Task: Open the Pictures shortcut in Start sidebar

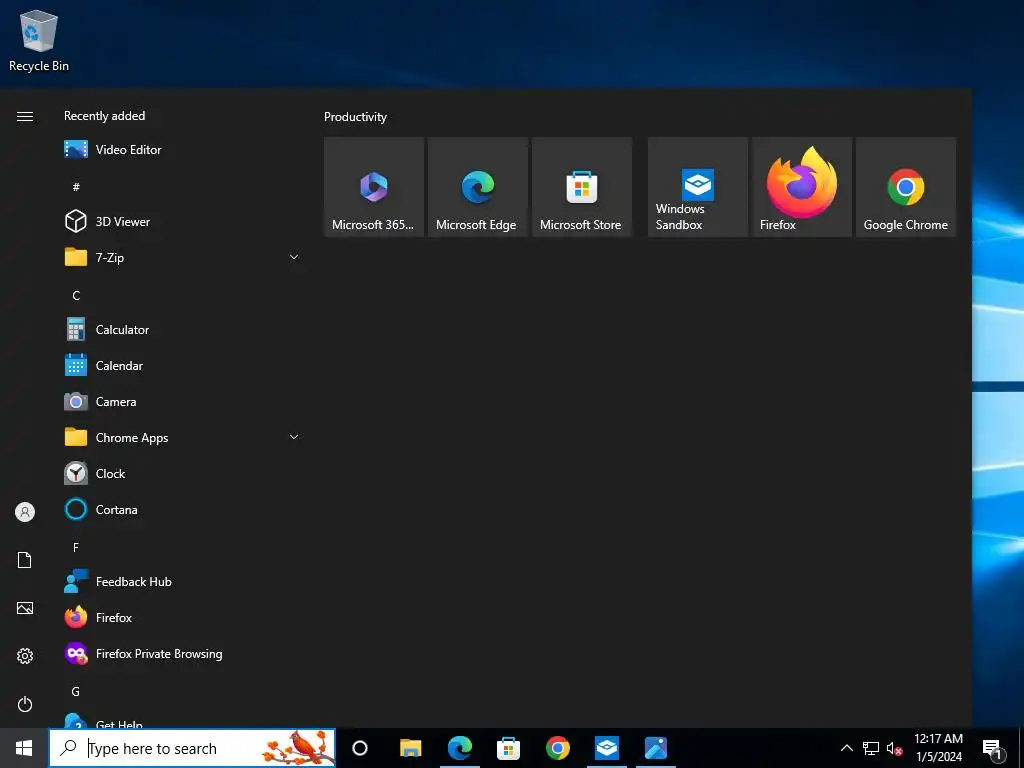Action: pyautogui.click(x=25, y=608)
